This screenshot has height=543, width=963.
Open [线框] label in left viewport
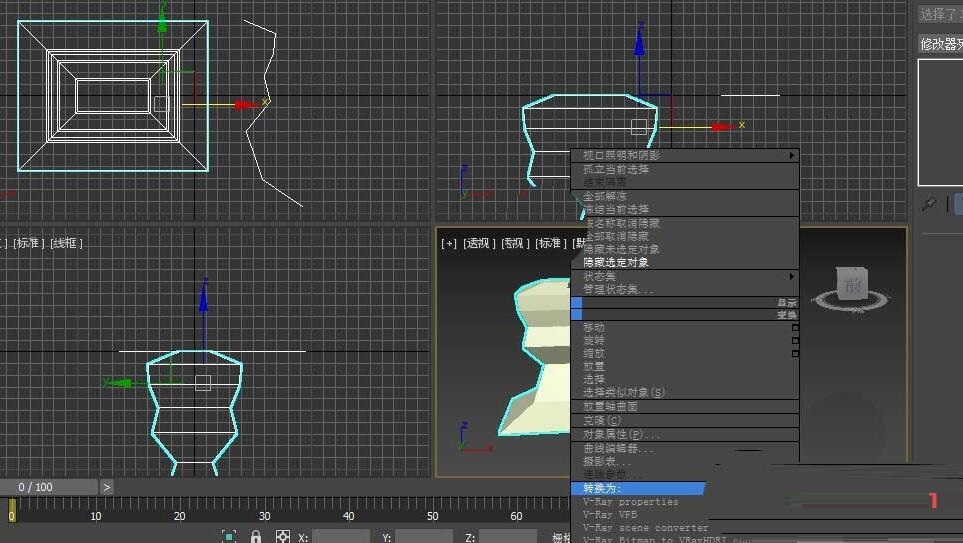[66, 243]
